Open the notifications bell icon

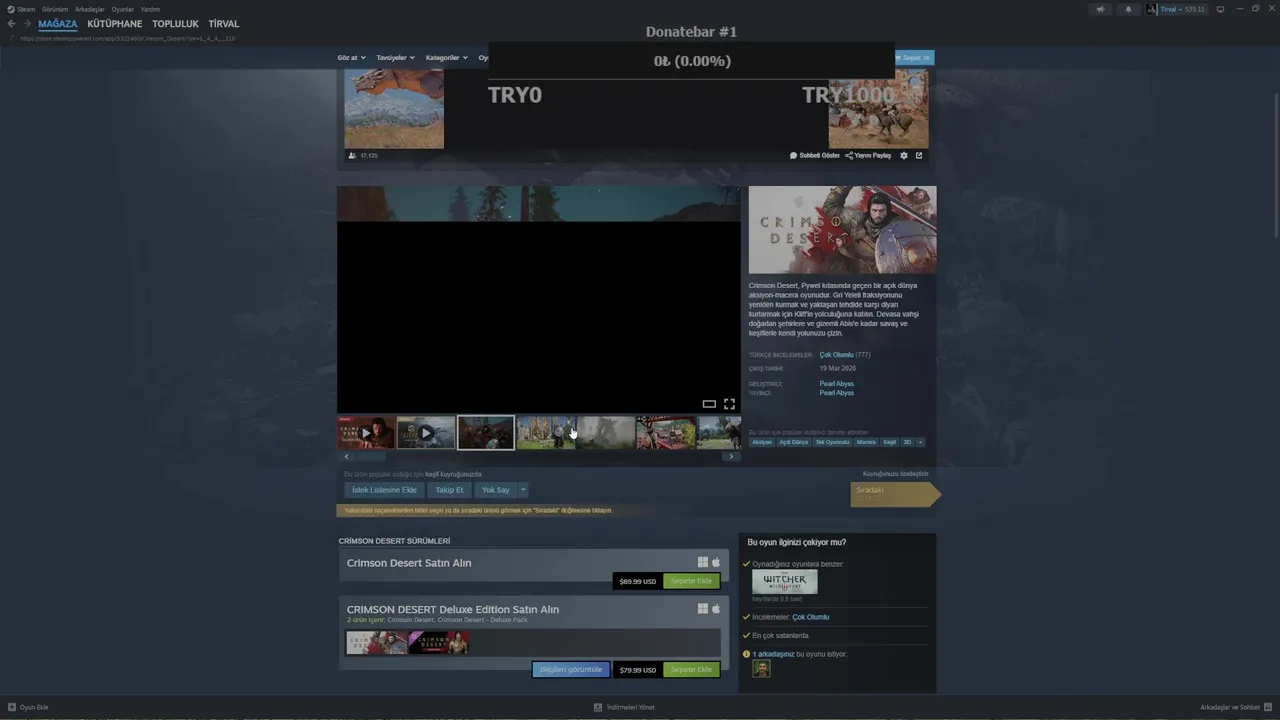click(1129, 9)
